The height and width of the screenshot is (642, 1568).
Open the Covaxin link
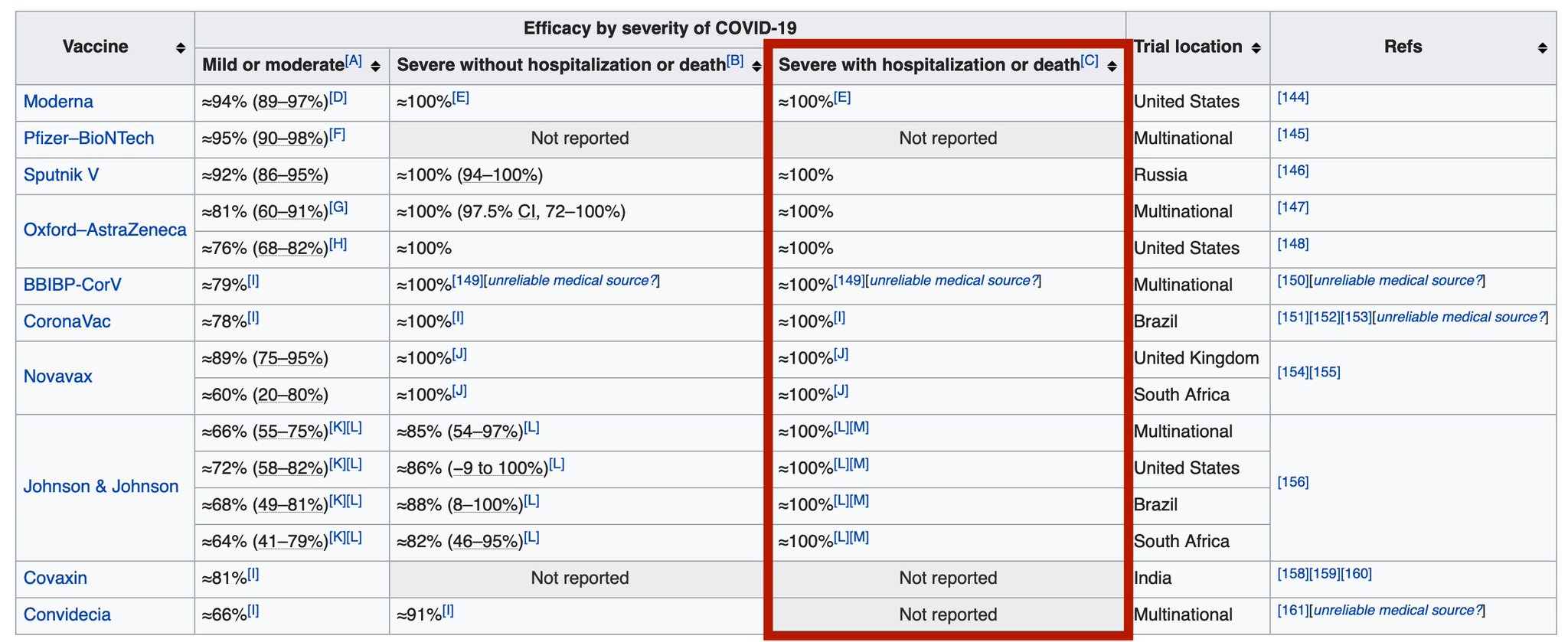55,578
